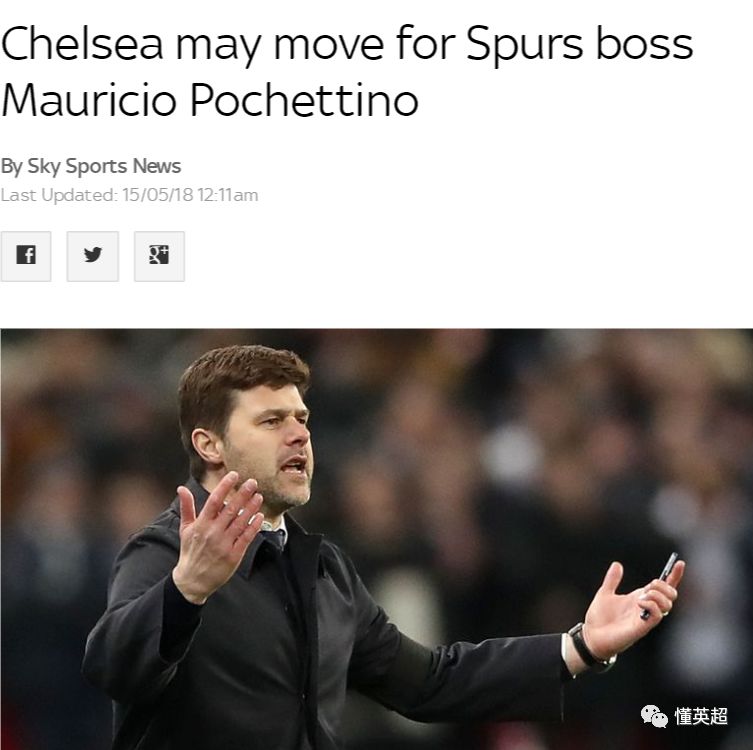753x750 pixels.
Task: Click the raised hand near his face
Action: pyautogui.click(x=218, y=535)
